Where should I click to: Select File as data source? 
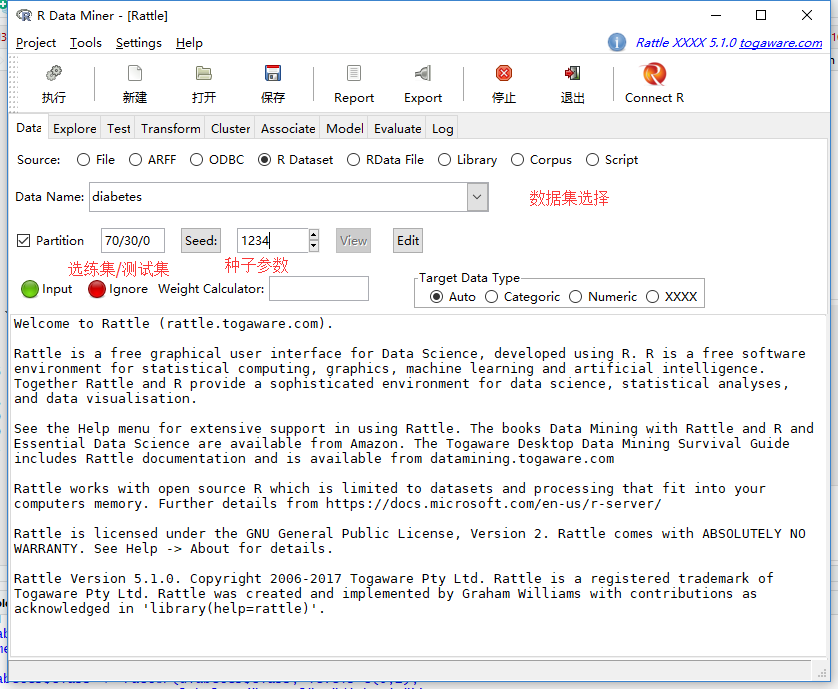tap(83, 160)
